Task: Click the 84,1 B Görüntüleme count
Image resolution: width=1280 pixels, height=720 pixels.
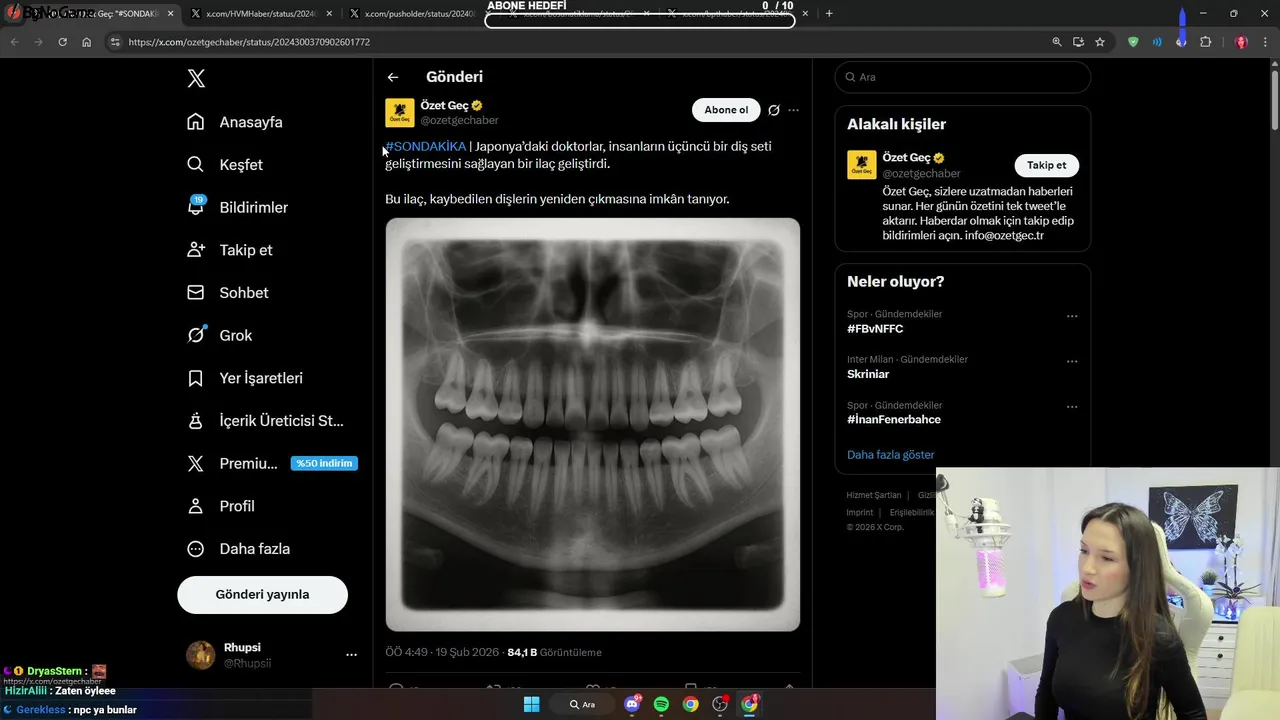Action: point(555,652)
